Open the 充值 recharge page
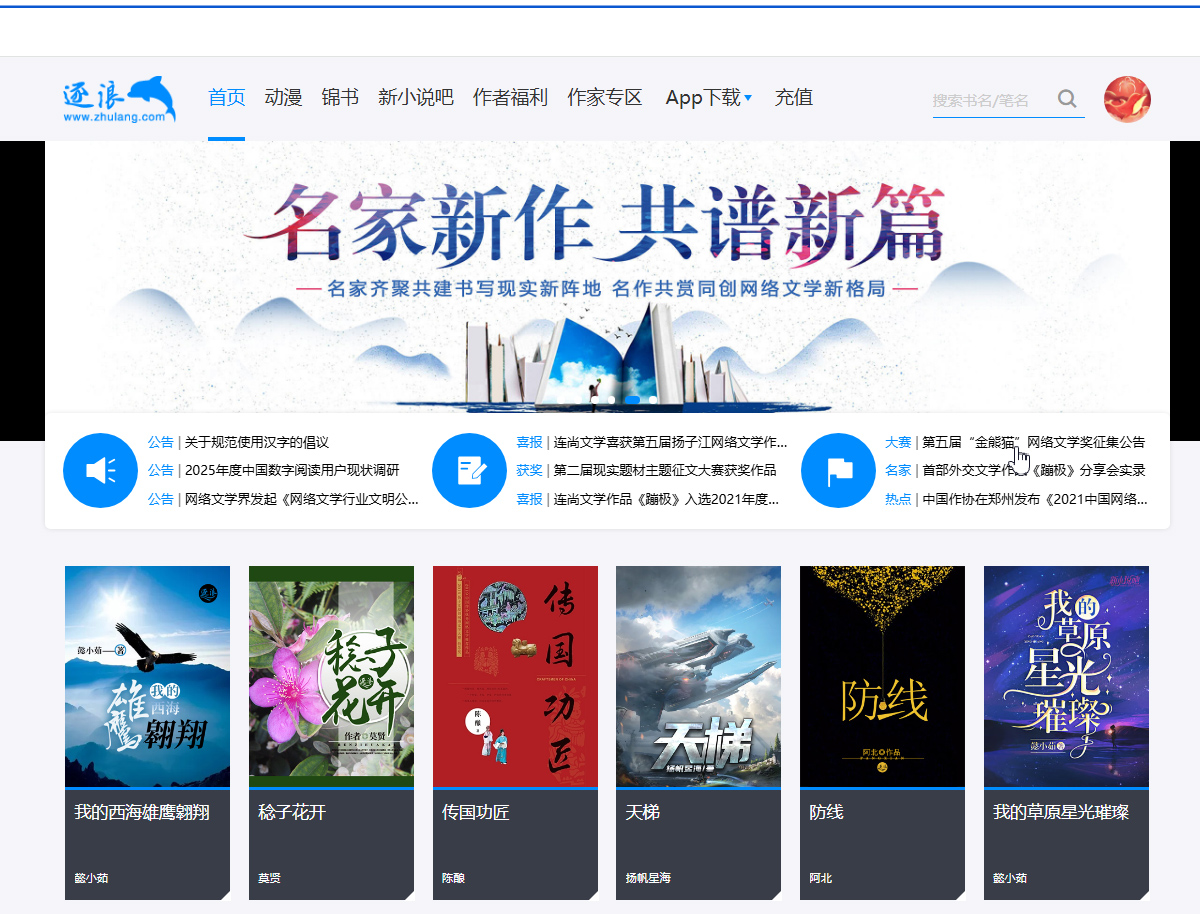Viewport: 1200px width, 914px height. [793, 98]
